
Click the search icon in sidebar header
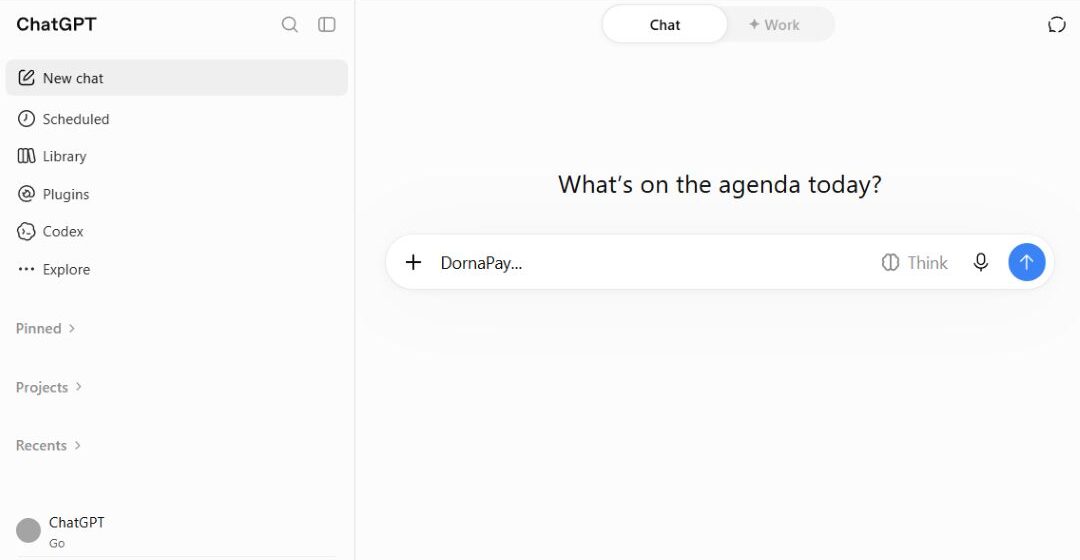[x=289, y=25]
